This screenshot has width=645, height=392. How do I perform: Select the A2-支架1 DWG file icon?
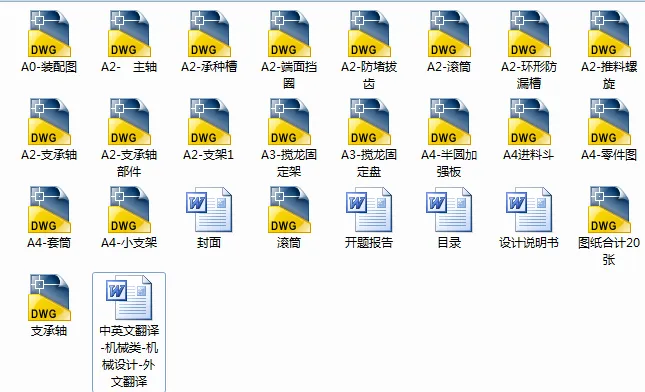tap(209, 122)
